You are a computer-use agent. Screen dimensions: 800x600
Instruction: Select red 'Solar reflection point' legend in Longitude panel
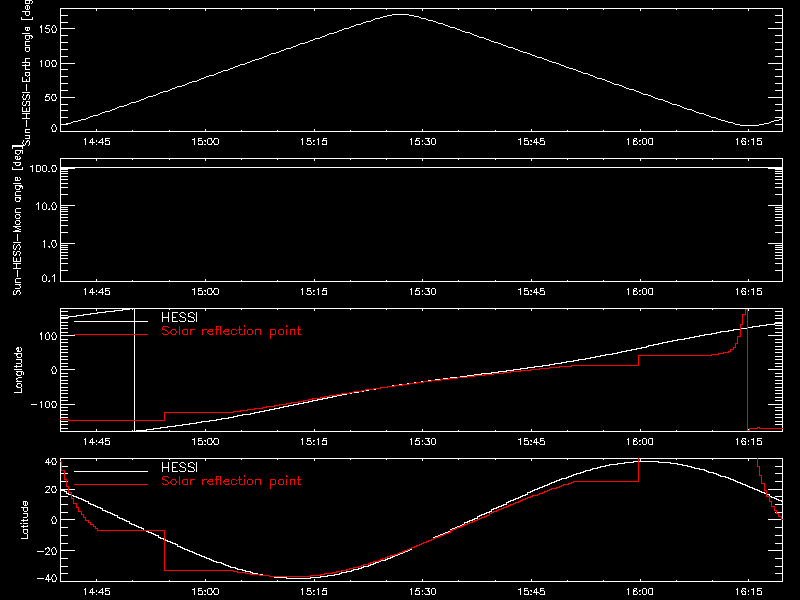pyautogui.click(x=231, y=331)
